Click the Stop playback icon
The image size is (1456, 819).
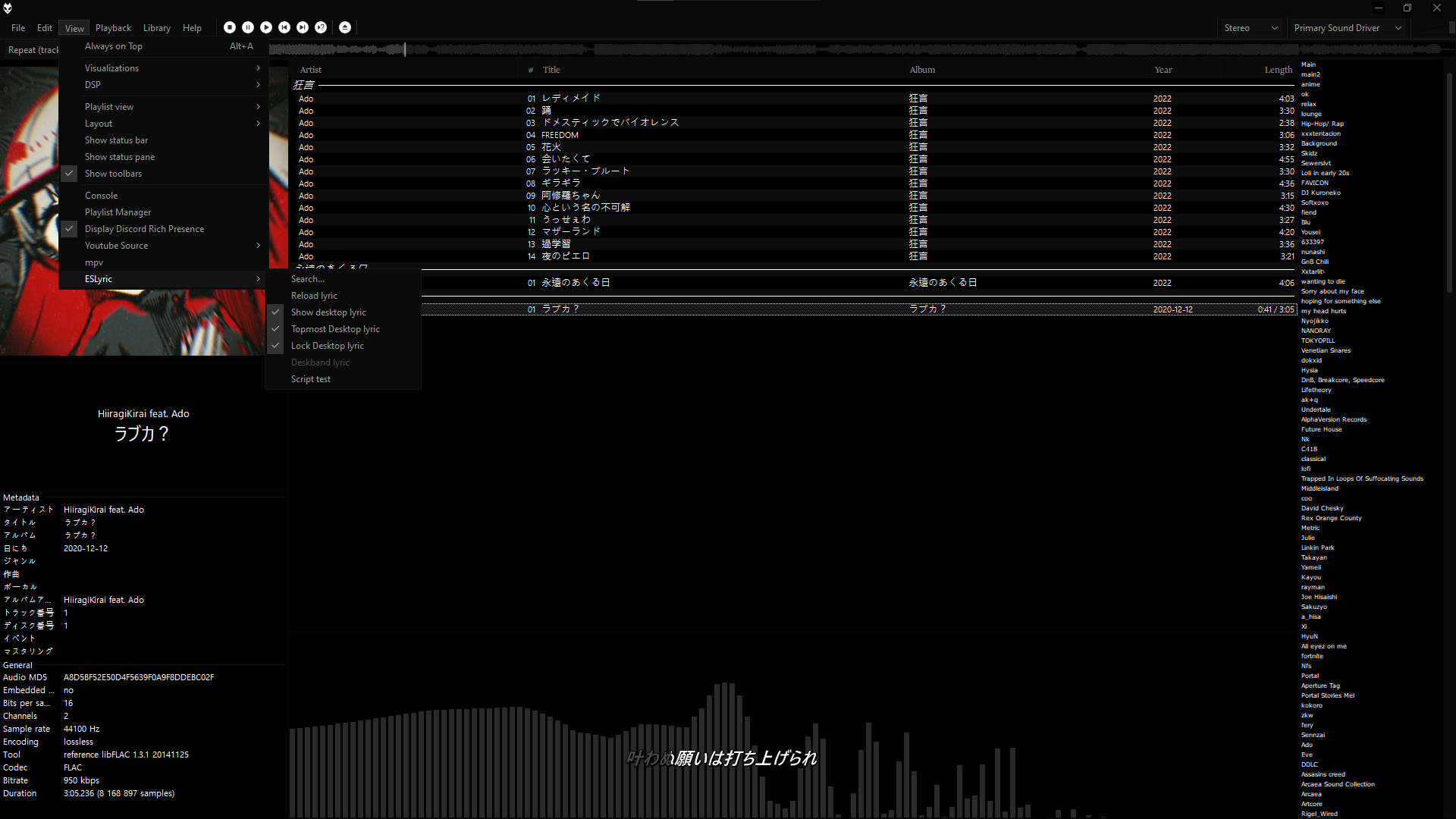point(230,27)
